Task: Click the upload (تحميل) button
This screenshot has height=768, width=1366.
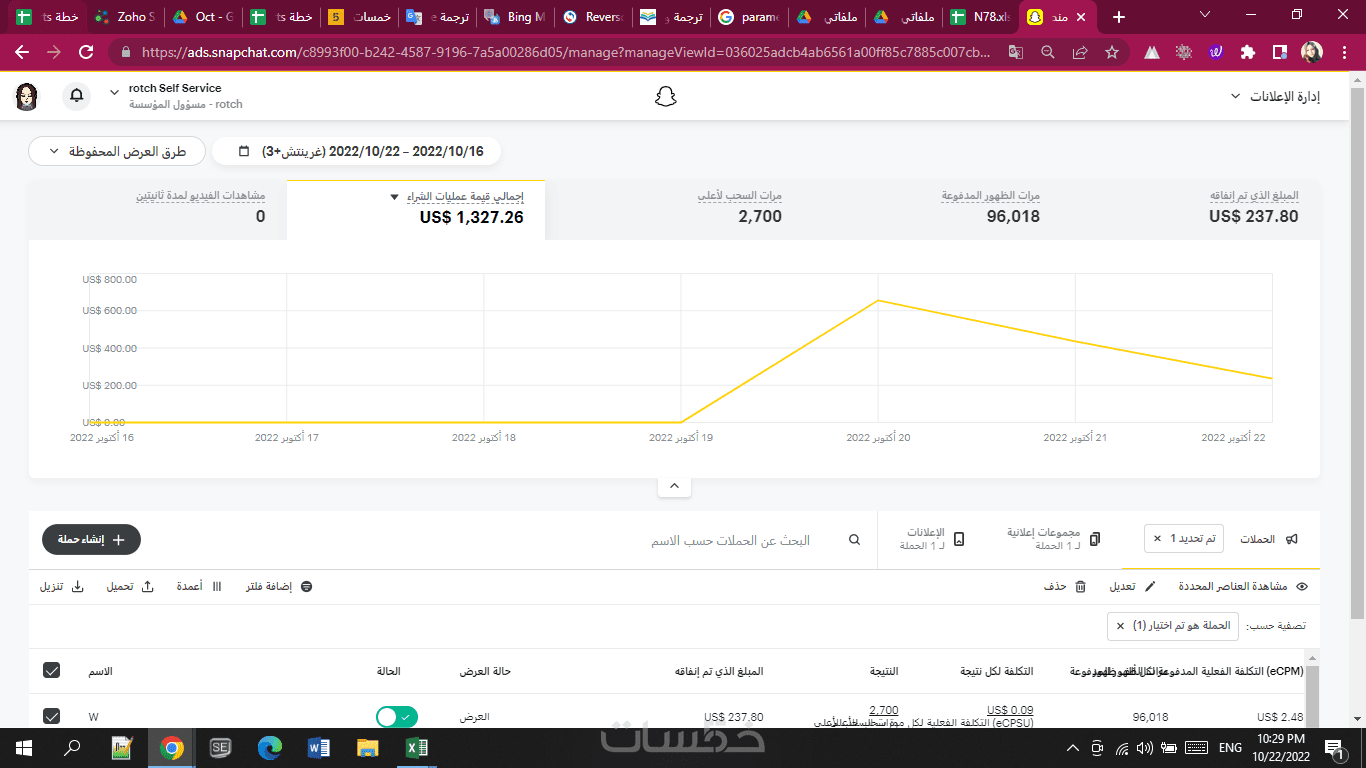Action: pos(130,586)
